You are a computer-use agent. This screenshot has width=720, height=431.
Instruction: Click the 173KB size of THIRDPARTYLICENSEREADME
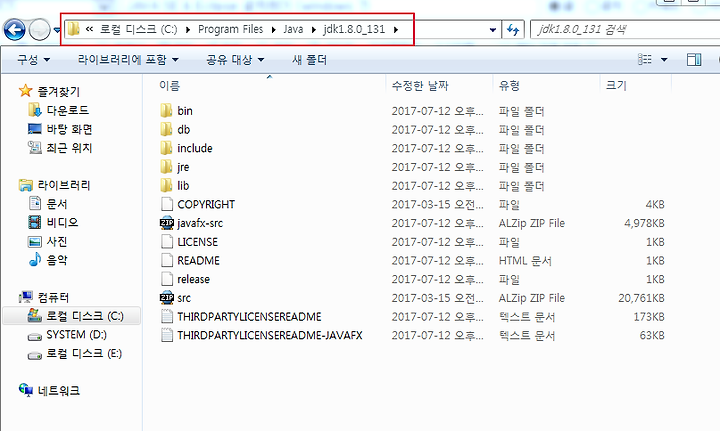point(649,317)
